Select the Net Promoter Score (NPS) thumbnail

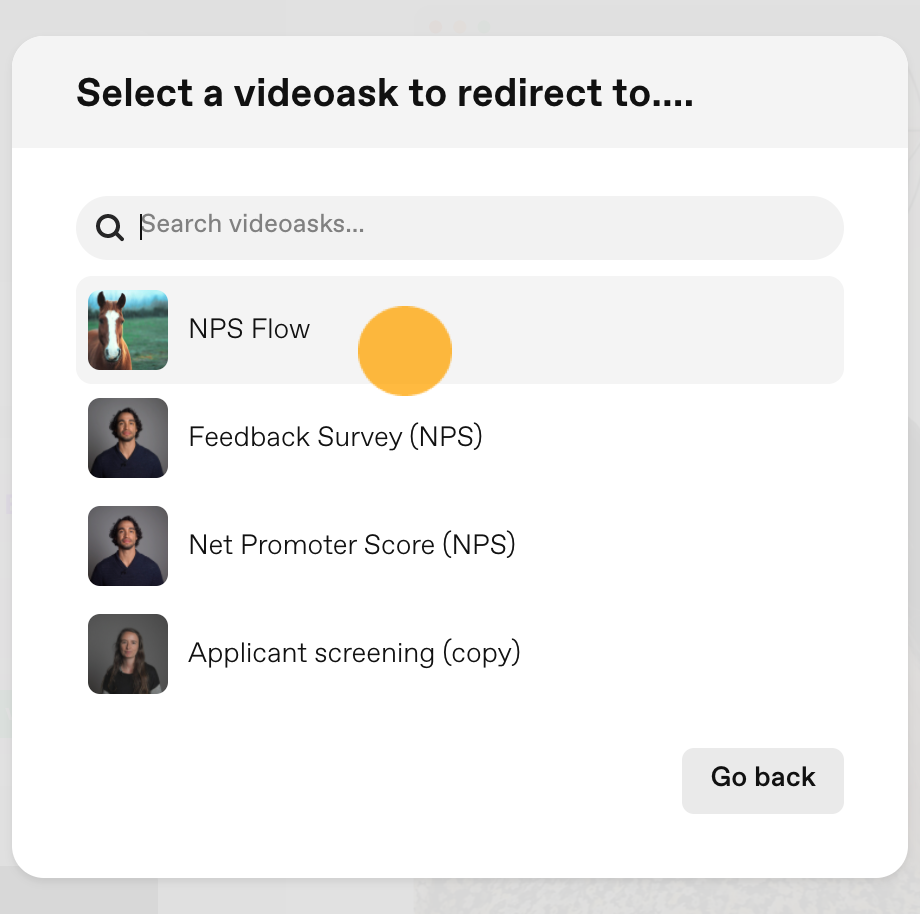tap(128, 546)
